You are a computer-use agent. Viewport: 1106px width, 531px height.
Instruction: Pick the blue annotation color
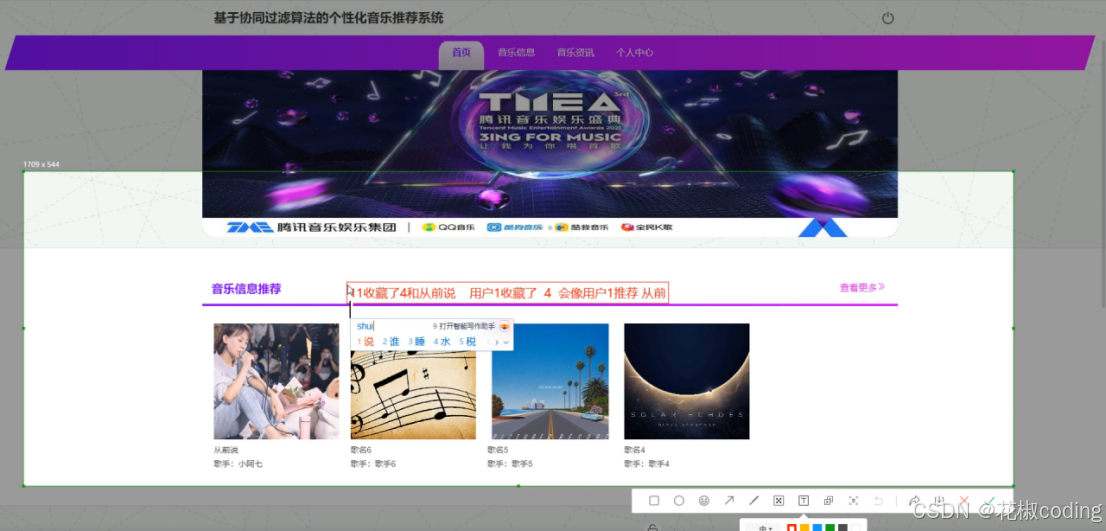tap(817, 527)
